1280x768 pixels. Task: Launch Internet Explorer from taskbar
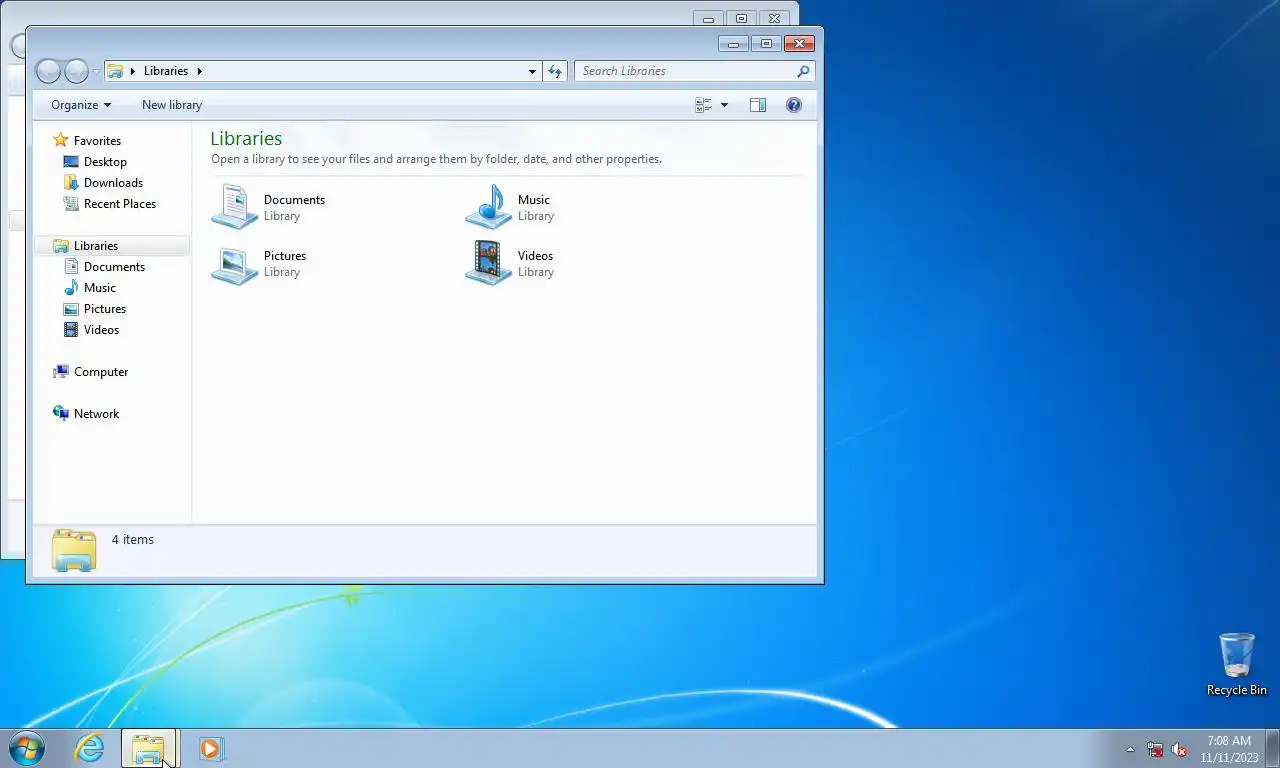coord(90,748)
